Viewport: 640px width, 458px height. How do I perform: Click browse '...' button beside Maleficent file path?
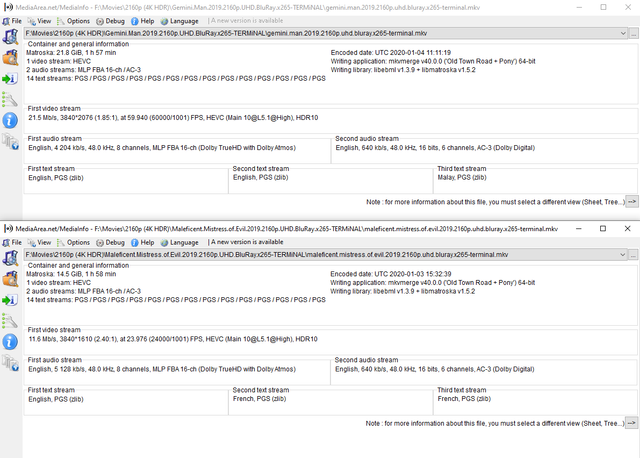[633, 254]
